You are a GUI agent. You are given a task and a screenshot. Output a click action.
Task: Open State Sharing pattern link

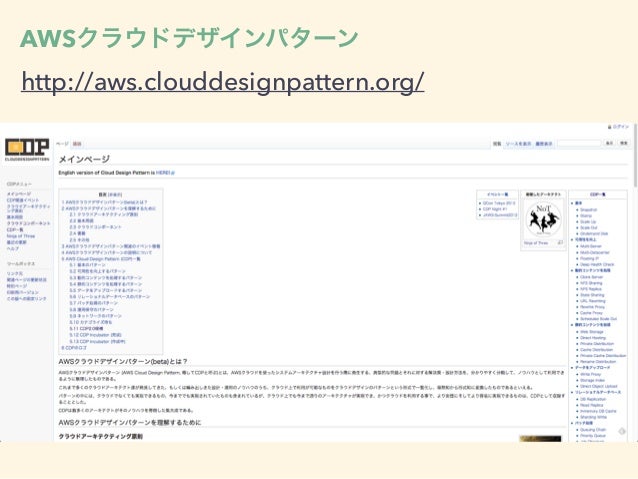592,295
